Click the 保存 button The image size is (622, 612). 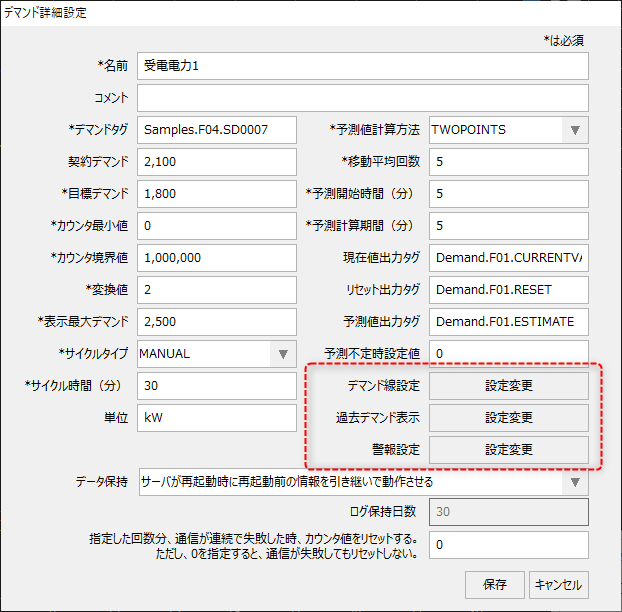495,584
